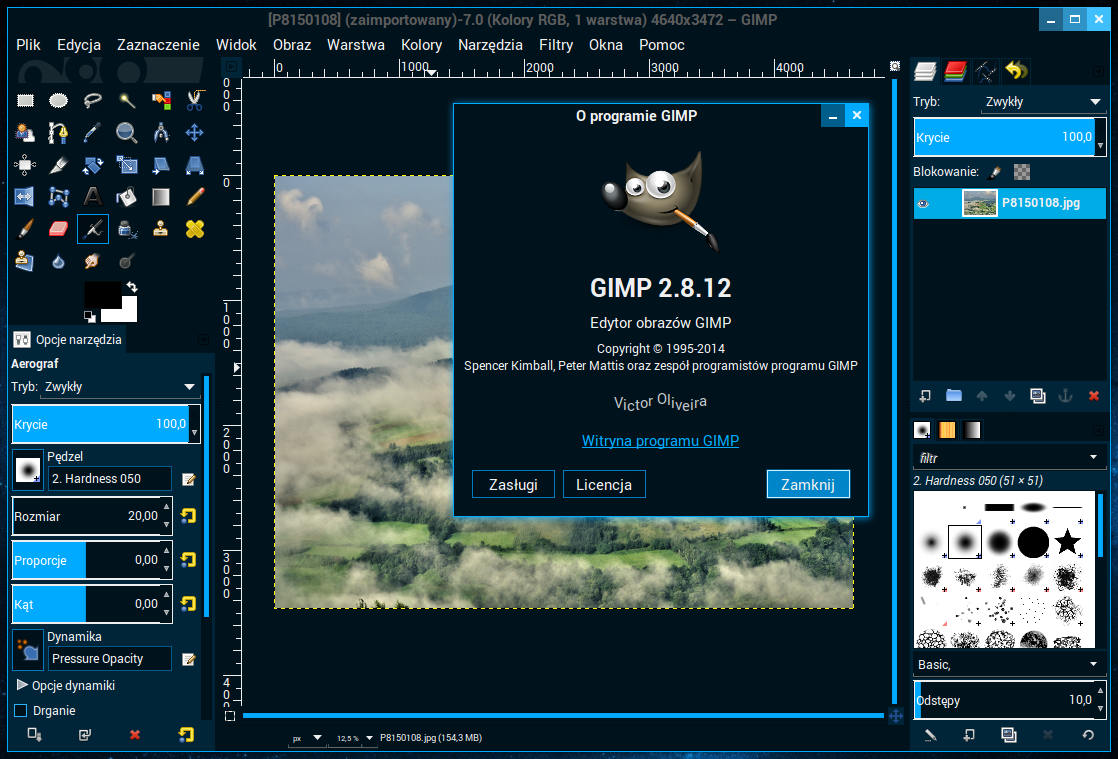Create a new layer in Layers panel

(x=925, y=396)
